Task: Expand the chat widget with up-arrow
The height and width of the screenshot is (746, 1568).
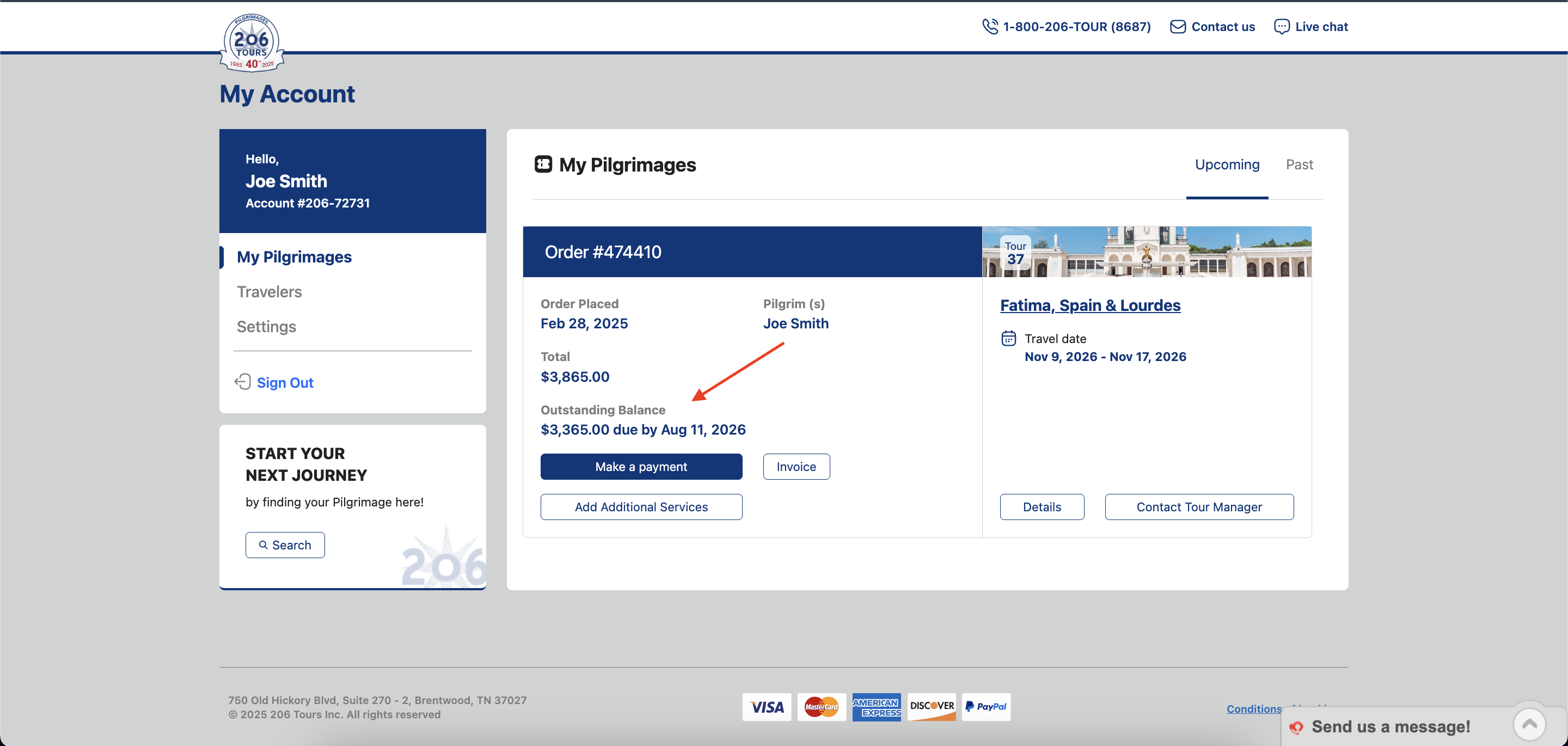Action: point(1529,725)
